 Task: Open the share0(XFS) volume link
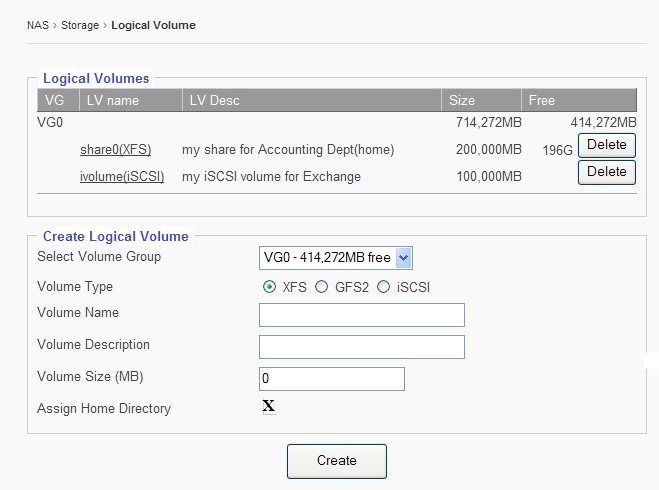pos(115,150)
